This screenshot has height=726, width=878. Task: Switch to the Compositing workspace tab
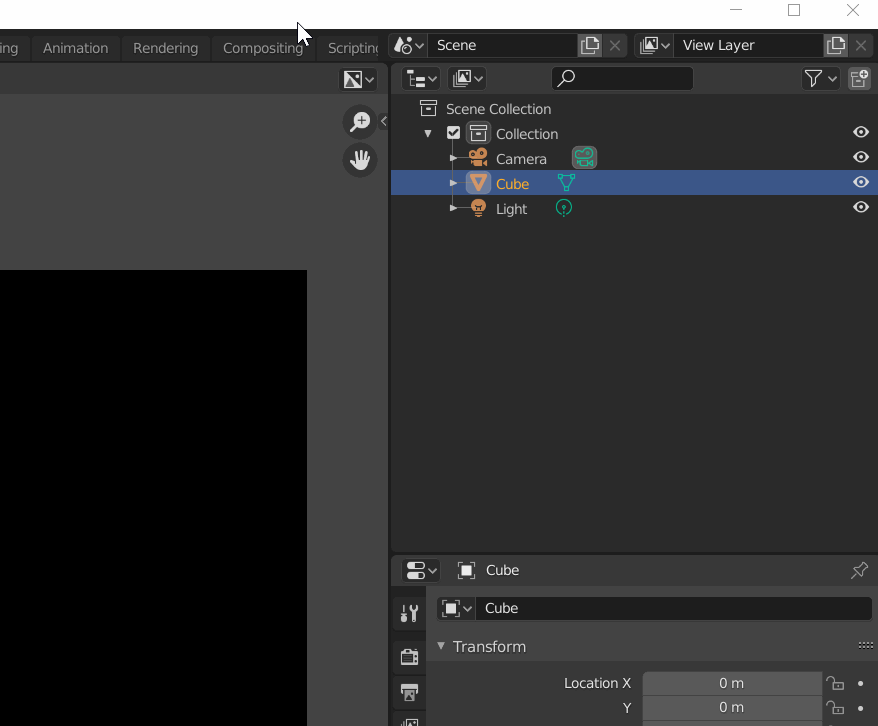click(x=263, y=47)
